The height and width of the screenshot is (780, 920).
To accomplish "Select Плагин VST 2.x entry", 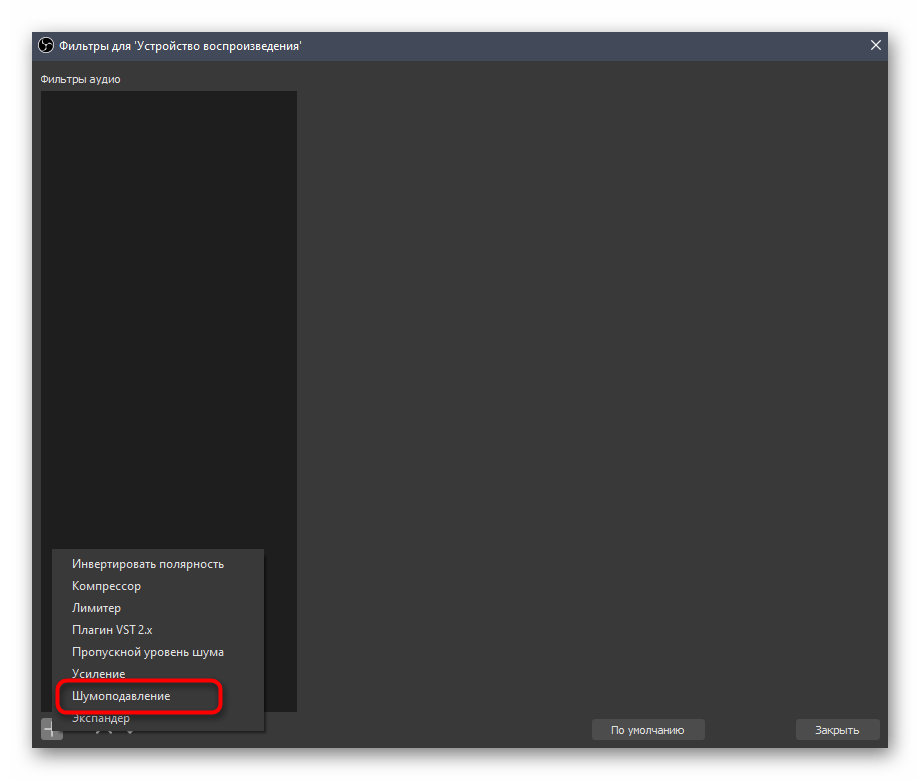I will [x=112, y=630].
